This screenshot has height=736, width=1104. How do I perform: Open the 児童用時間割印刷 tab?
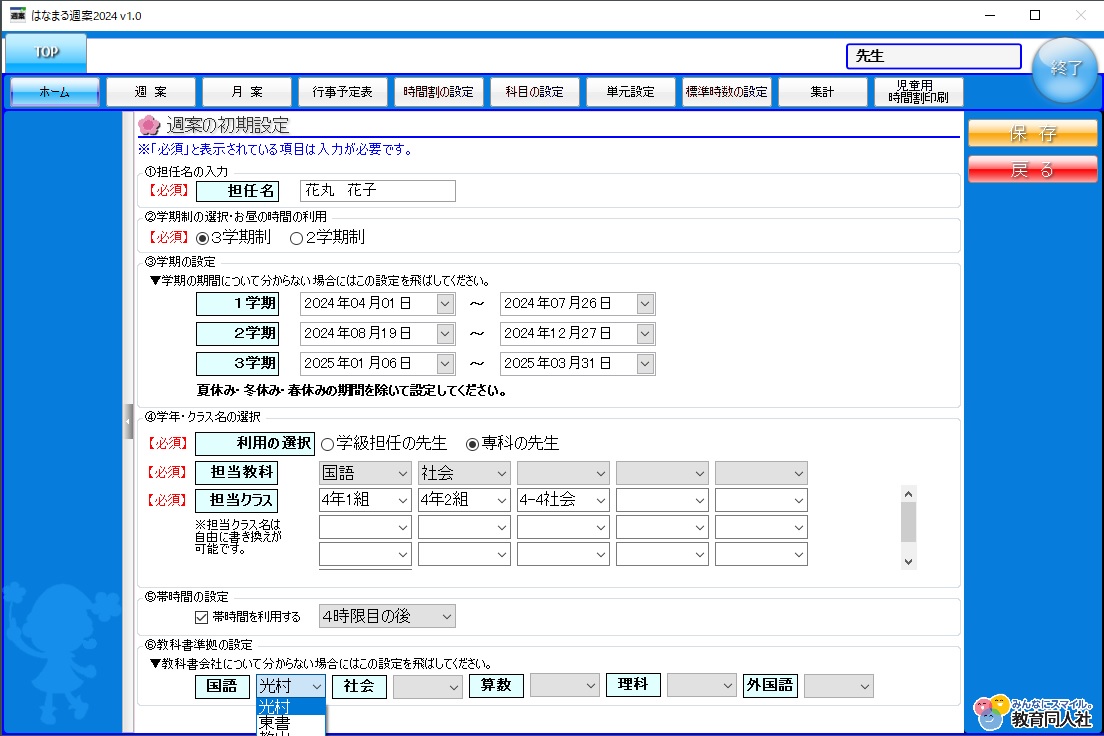(x=918, y=92)
